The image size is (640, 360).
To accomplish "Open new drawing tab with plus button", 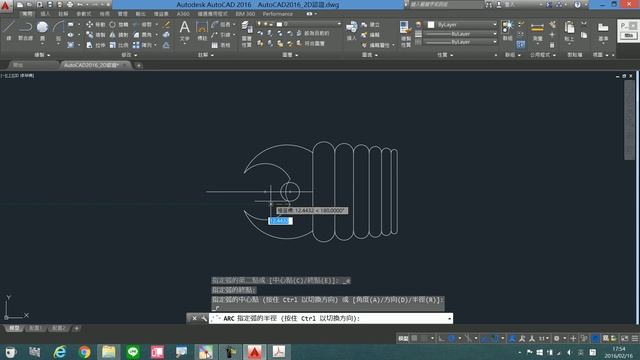I will pos(139,65).
